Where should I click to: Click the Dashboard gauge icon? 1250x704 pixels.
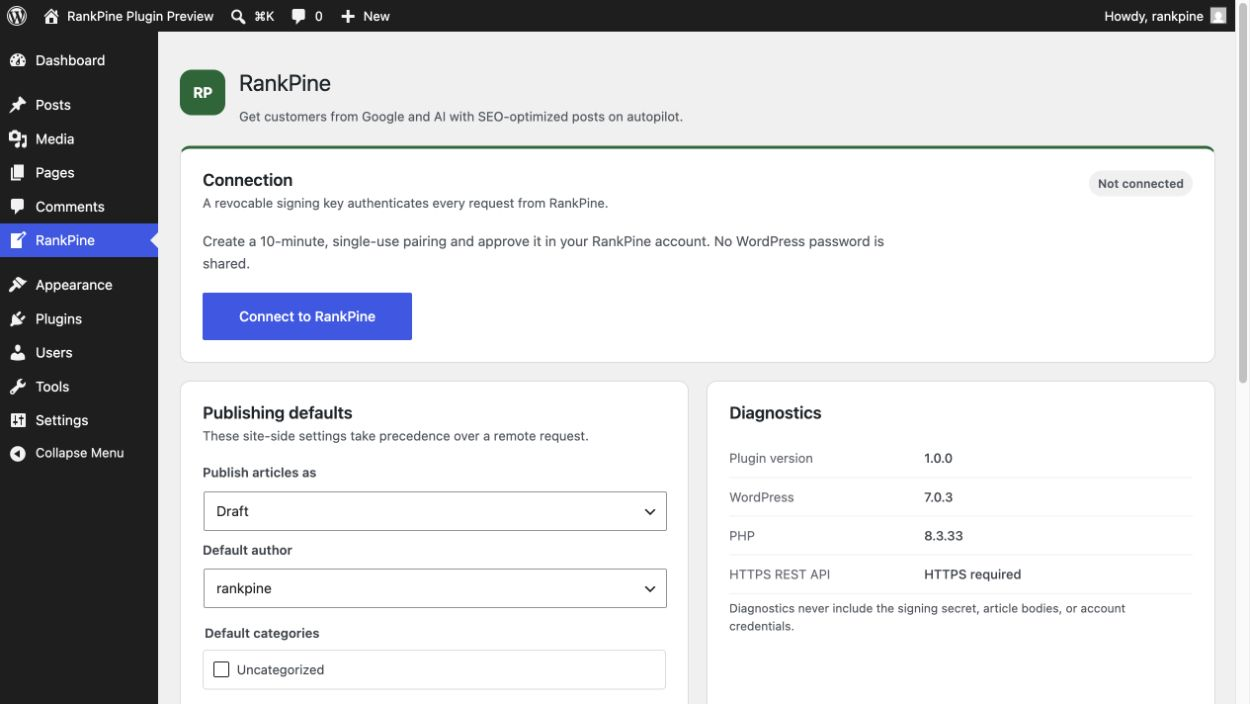coord(18,60)
